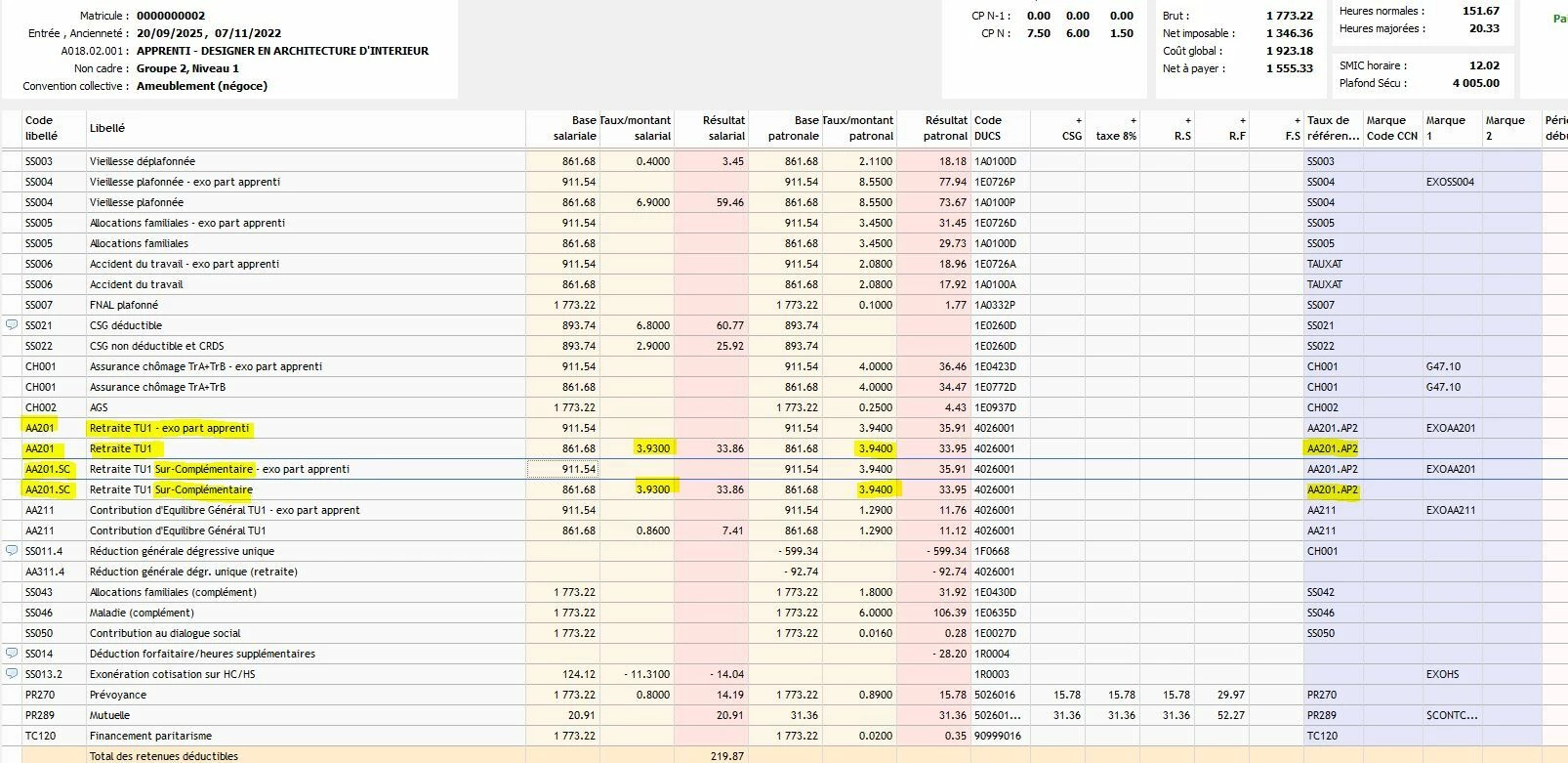1568x763 pixels.
Task: Select the 'Total des retenues déductibles' row
Action: (784, 755)
